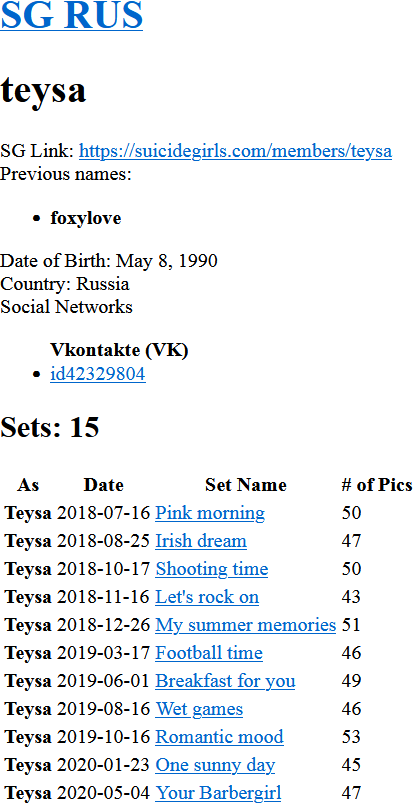Image resolution: width=413 pixels, height=805 pixels.
Task: Open the My summer memories set
Action: pos(246,625)
